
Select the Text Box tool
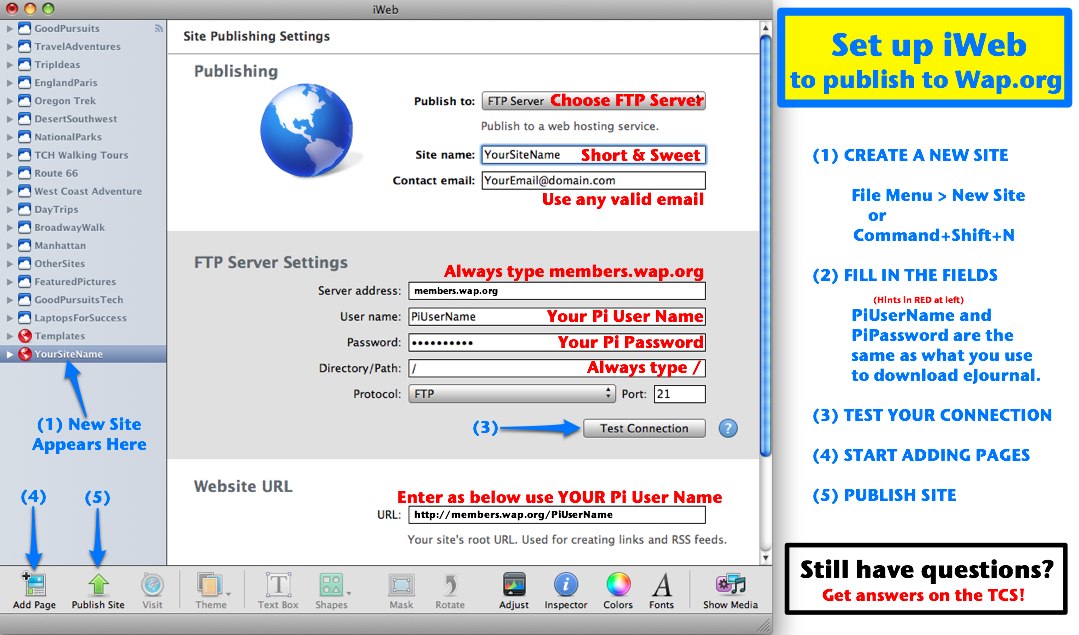click(278, 585)
